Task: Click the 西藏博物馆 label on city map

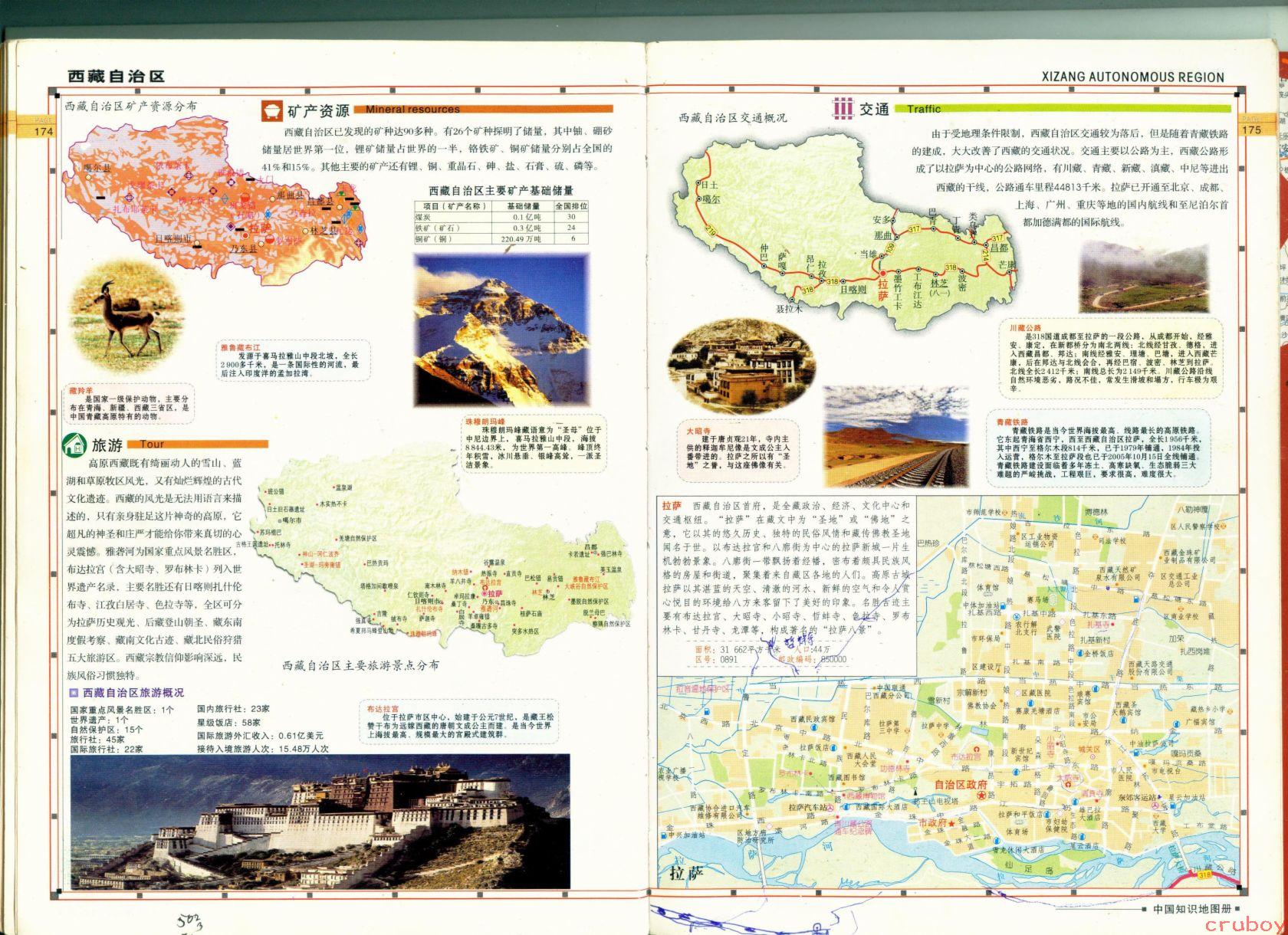Action: 866,796
